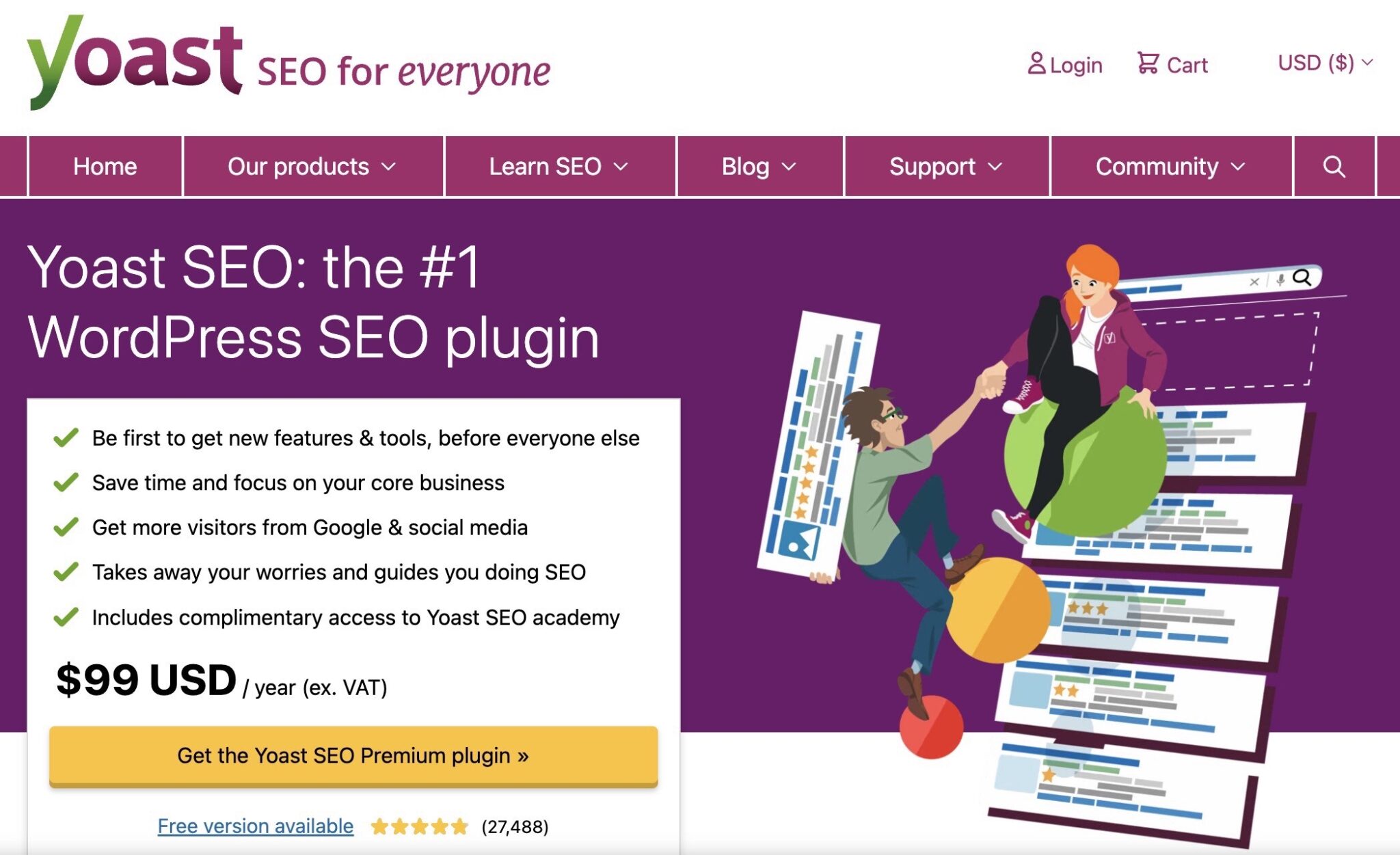The image size is (1400, 855).
Task: Expand the Learn SEO menu
Action: click(560, 167)
